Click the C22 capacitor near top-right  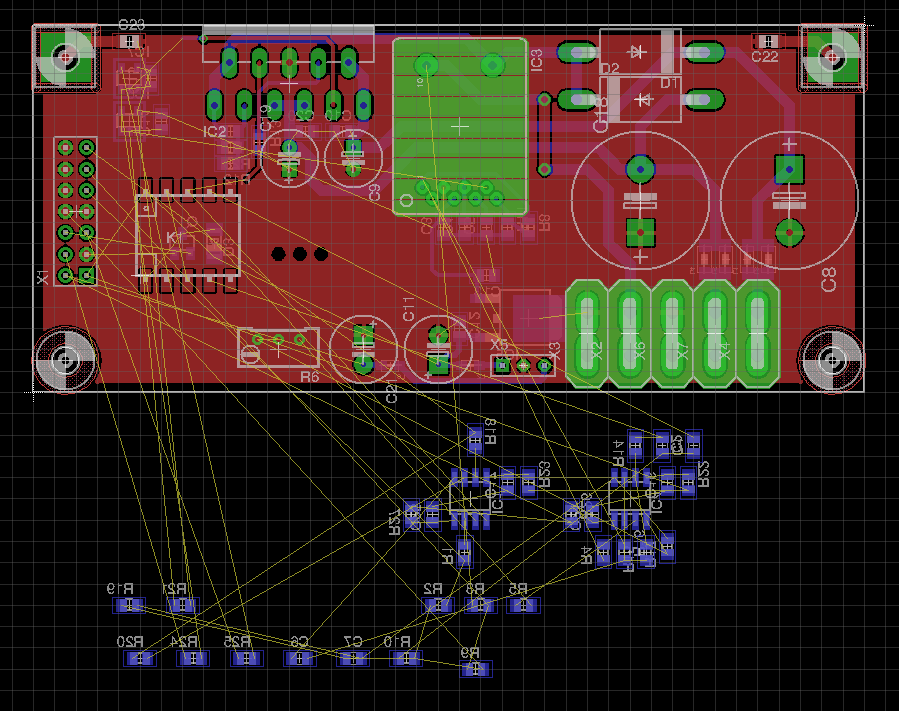[767, 41]
